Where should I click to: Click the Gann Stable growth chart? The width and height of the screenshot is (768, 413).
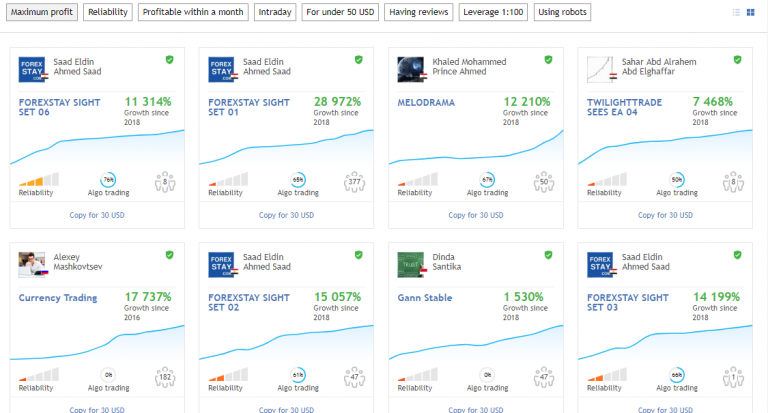(476, 343)
